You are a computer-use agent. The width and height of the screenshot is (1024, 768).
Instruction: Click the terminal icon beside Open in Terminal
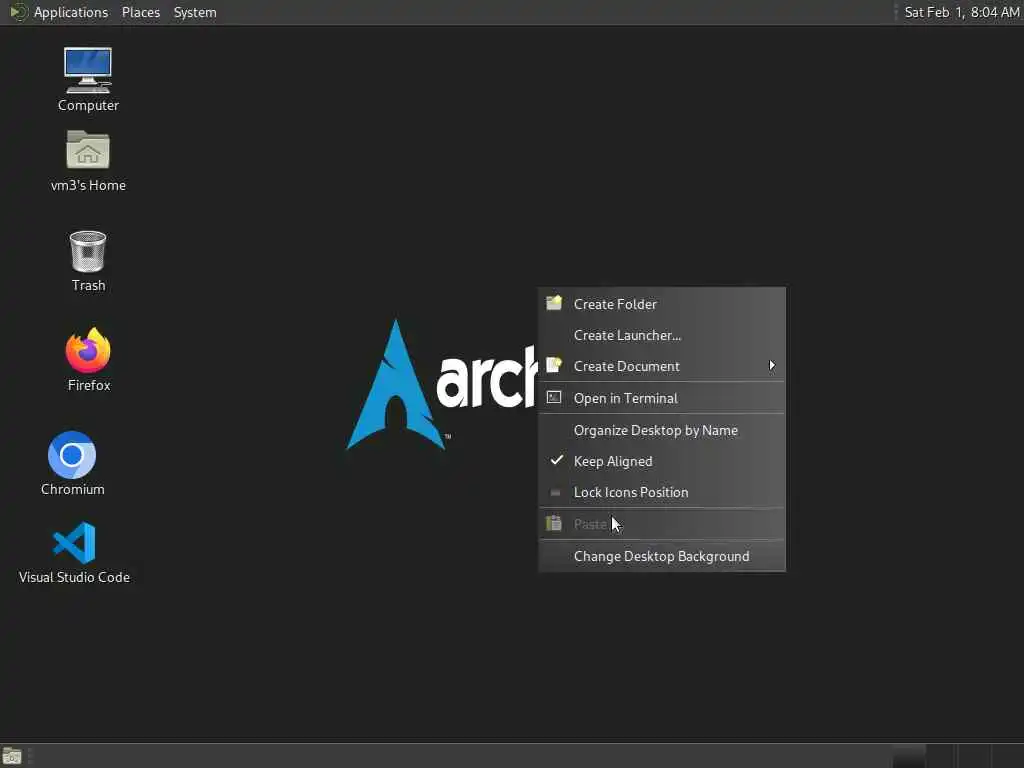[x=554, y=397]
